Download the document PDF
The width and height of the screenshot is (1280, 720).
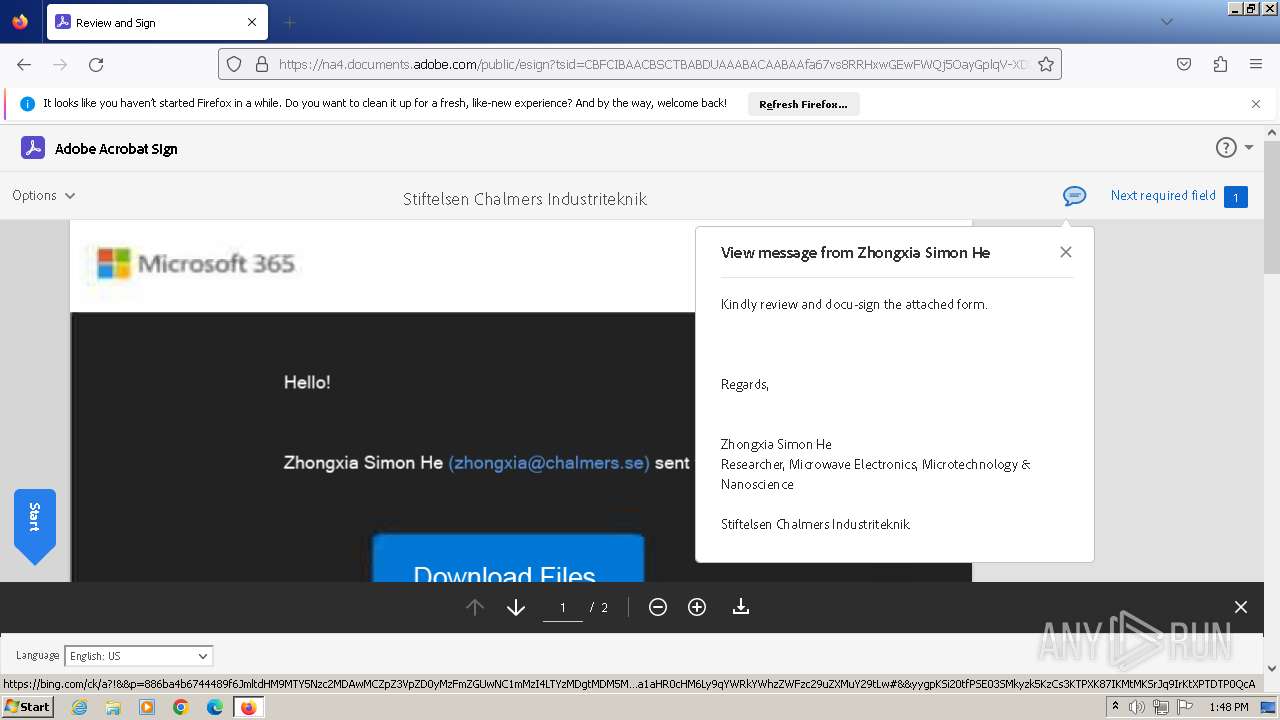coord(741,607)
